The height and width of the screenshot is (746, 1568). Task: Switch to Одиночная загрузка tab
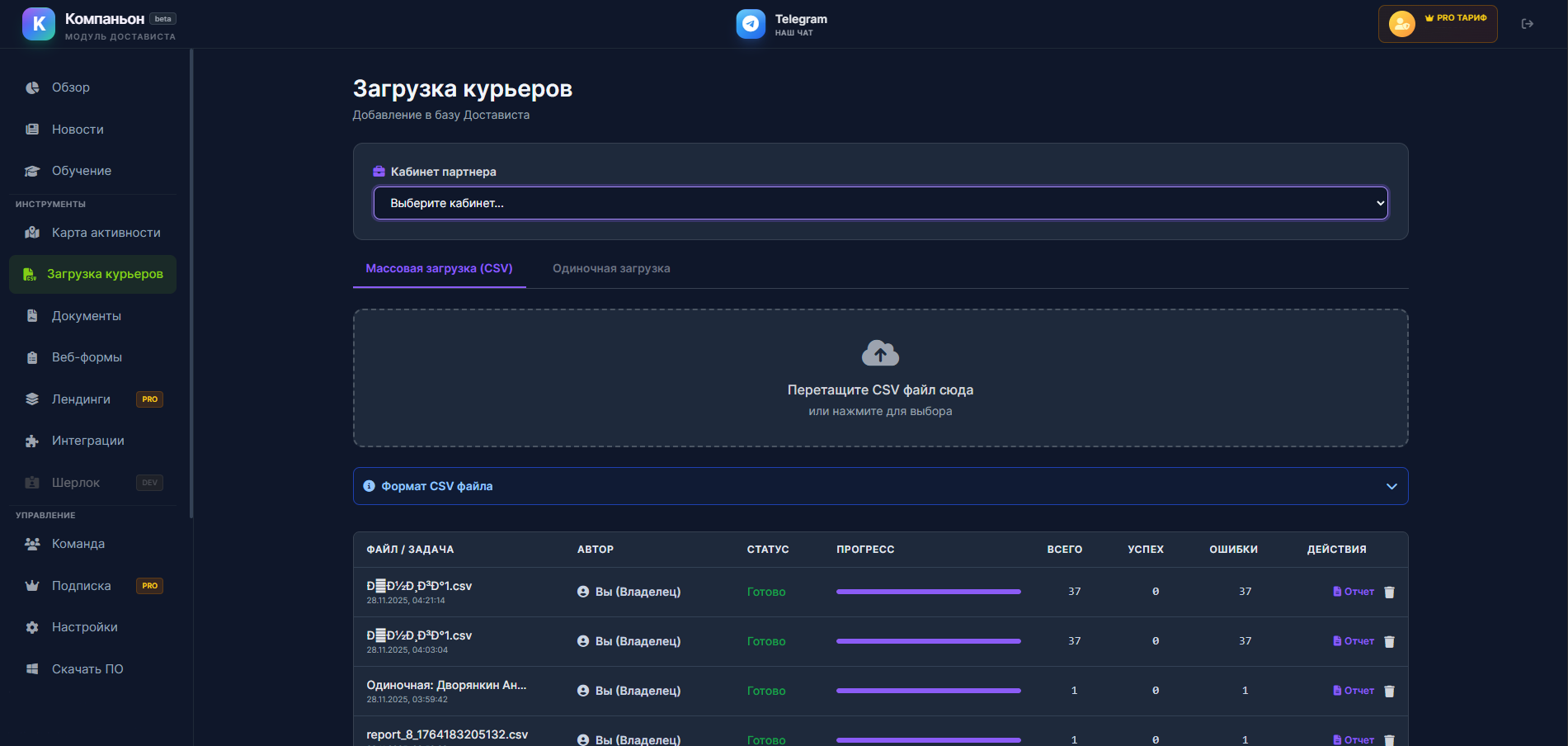[610, 268]
